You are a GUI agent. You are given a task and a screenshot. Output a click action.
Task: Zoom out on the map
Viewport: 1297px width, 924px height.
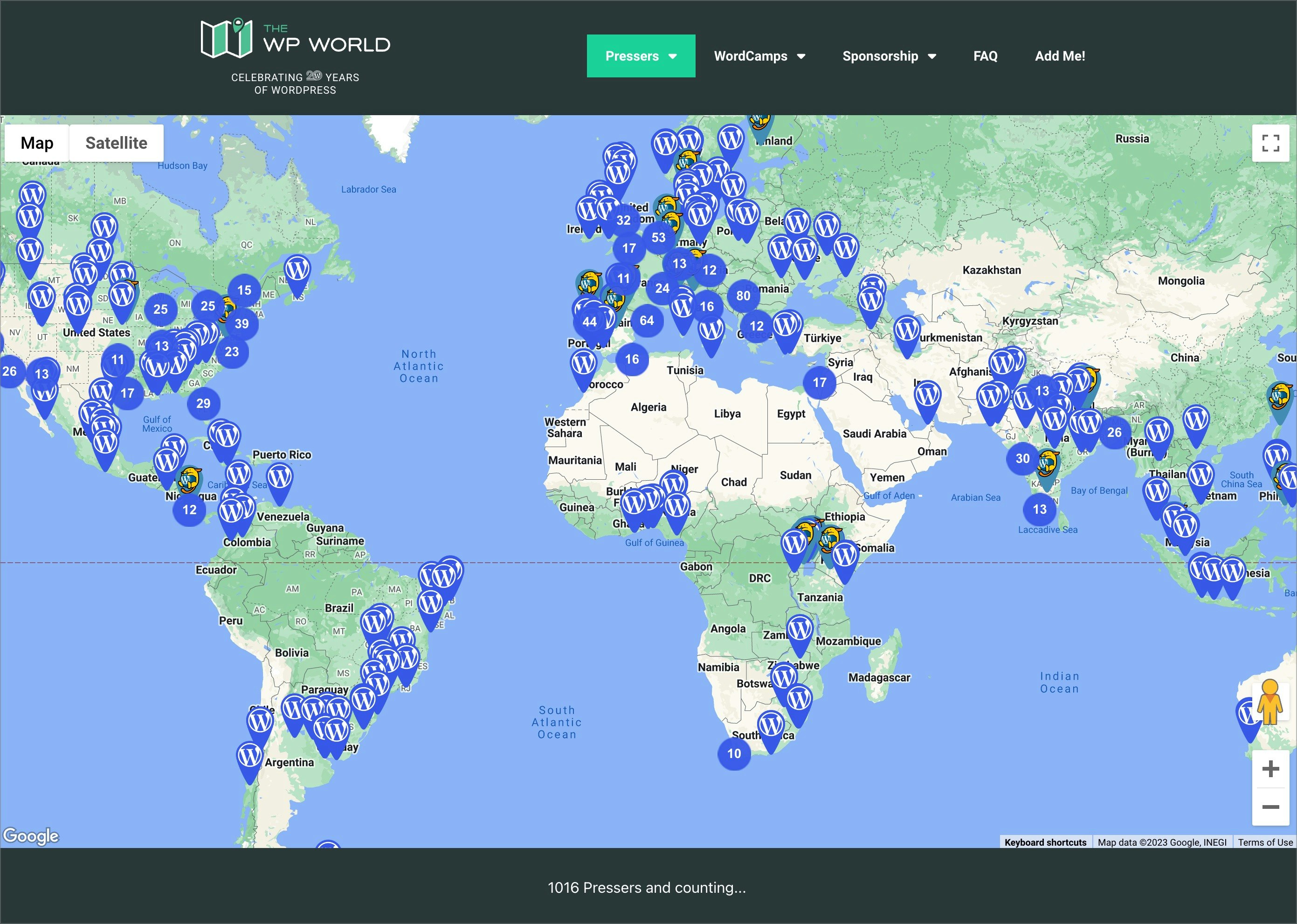click(x=1270, y=806)
